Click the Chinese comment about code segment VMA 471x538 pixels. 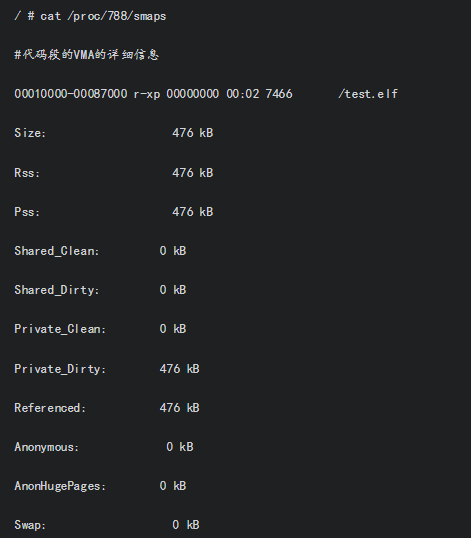[86, 55]
